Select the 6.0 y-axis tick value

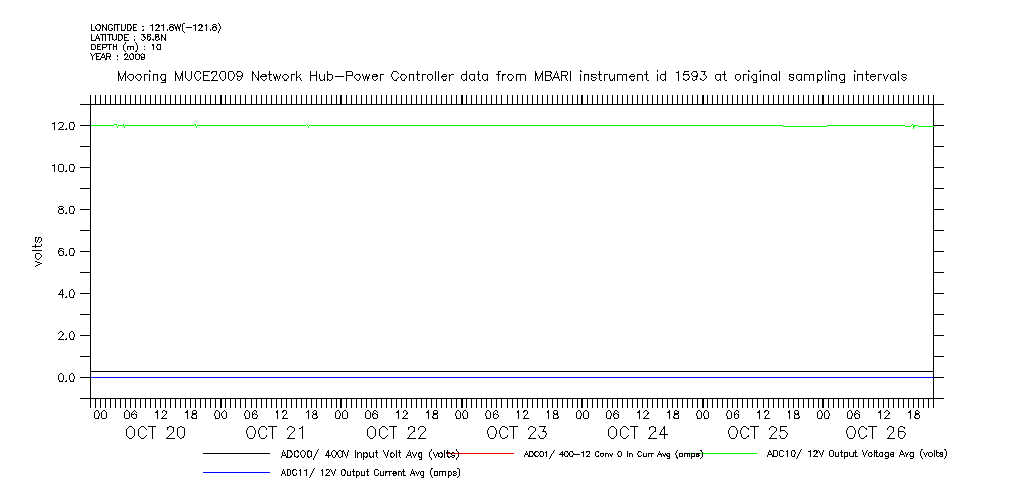pos(69,252)
